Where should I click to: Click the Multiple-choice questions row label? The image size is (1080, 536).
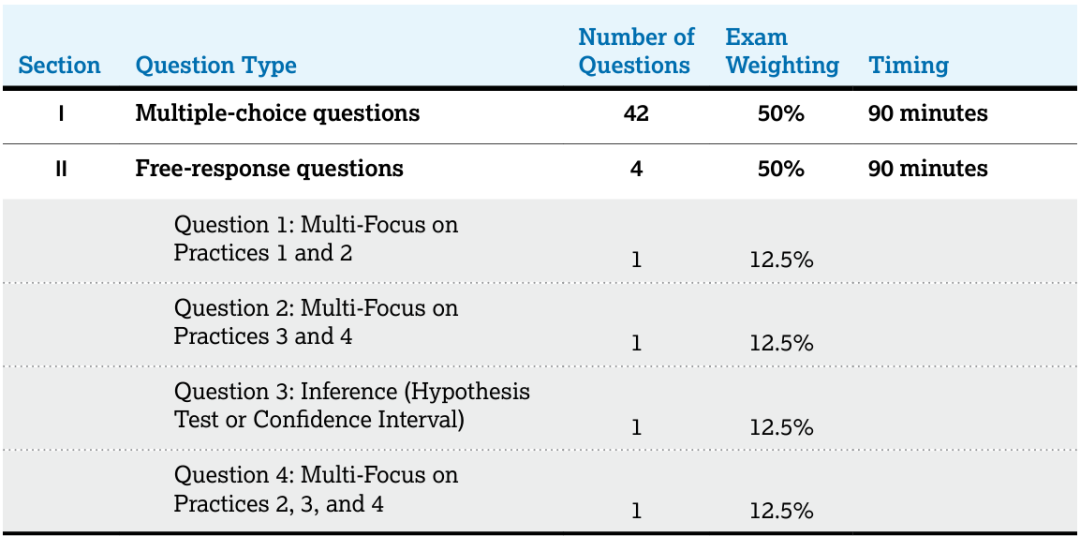pyautogui.click(x=278, y=113)
